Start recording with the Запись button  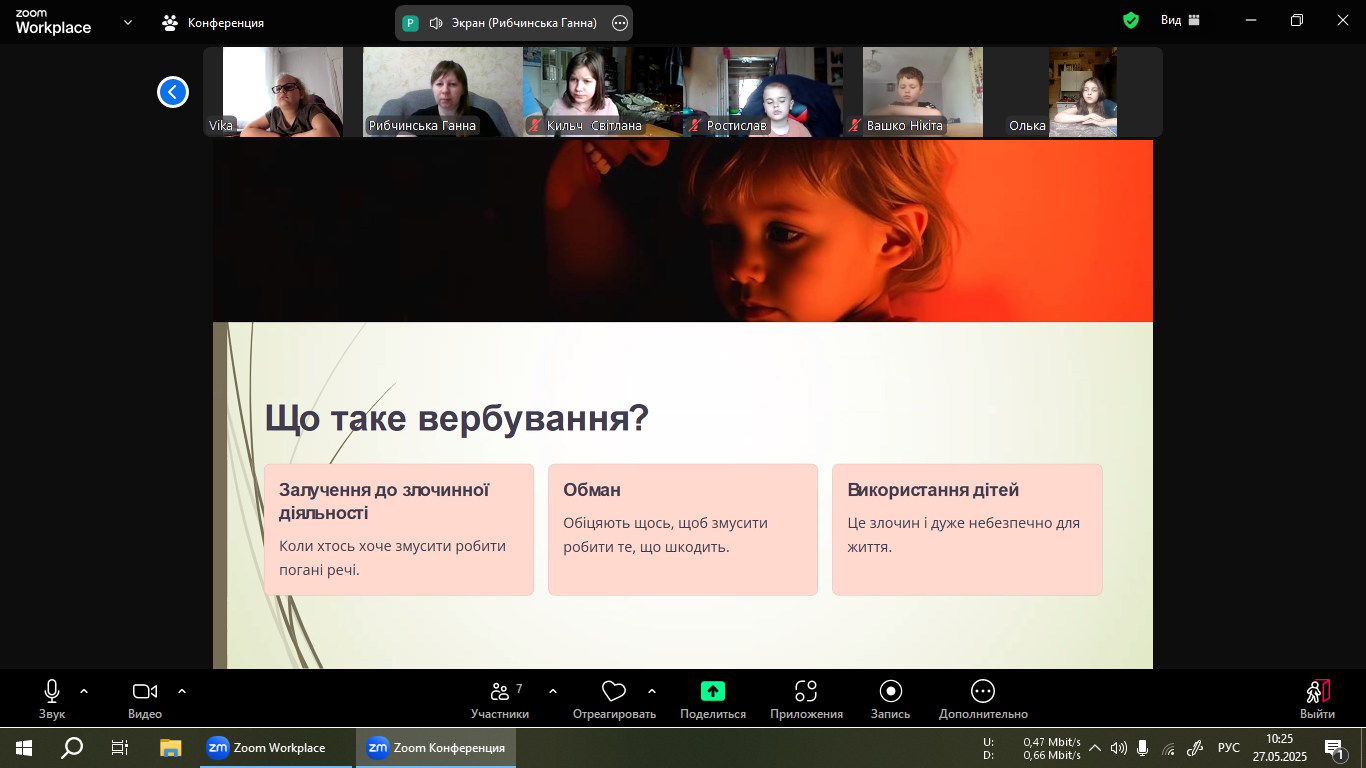point(890,699)
